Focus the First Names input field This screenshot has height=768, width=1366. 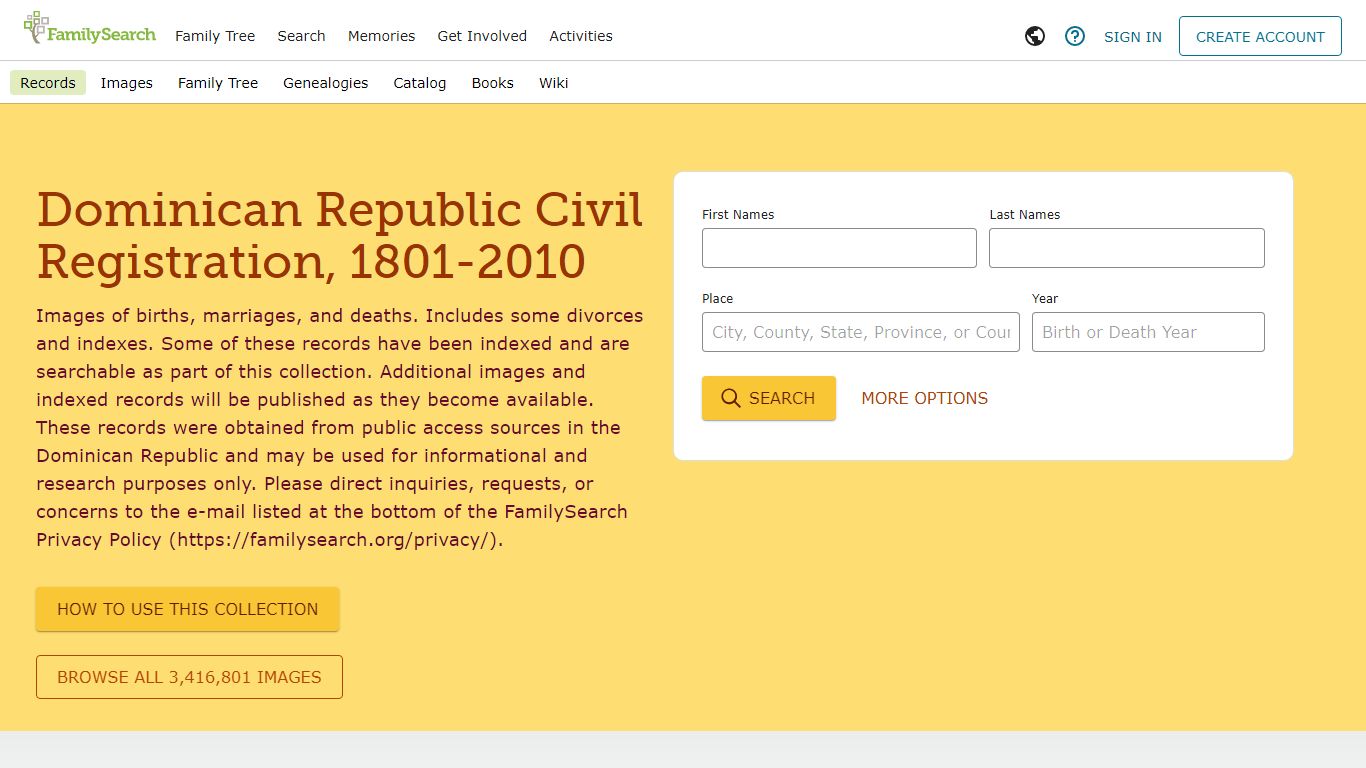(839, 248)
